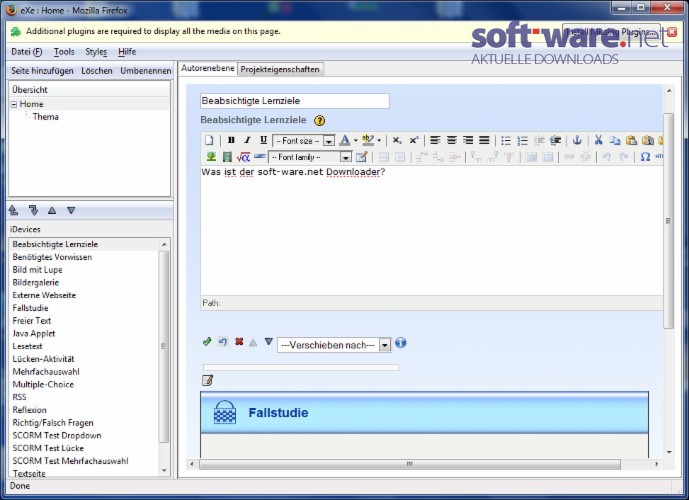The image size is (689, 500).
Task: Open the Hilfe menu
Action: (127, 52)
